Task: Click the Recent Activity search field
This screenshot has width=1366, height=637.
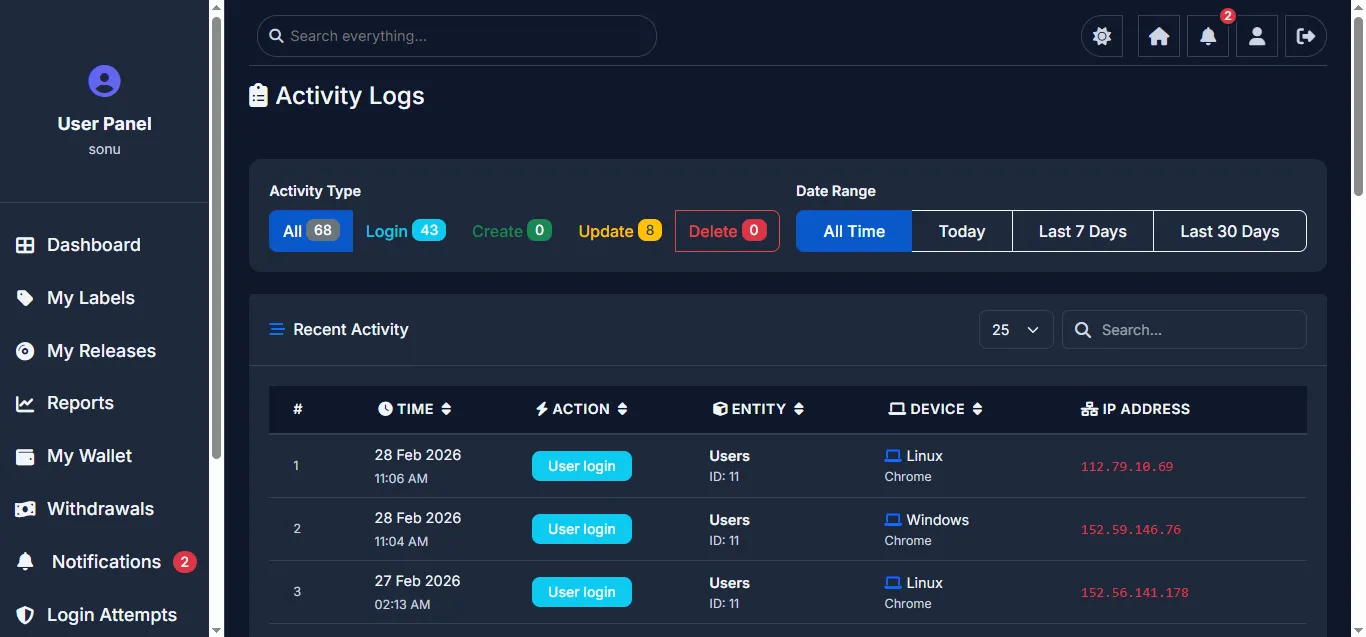Action: [1185, 330]
